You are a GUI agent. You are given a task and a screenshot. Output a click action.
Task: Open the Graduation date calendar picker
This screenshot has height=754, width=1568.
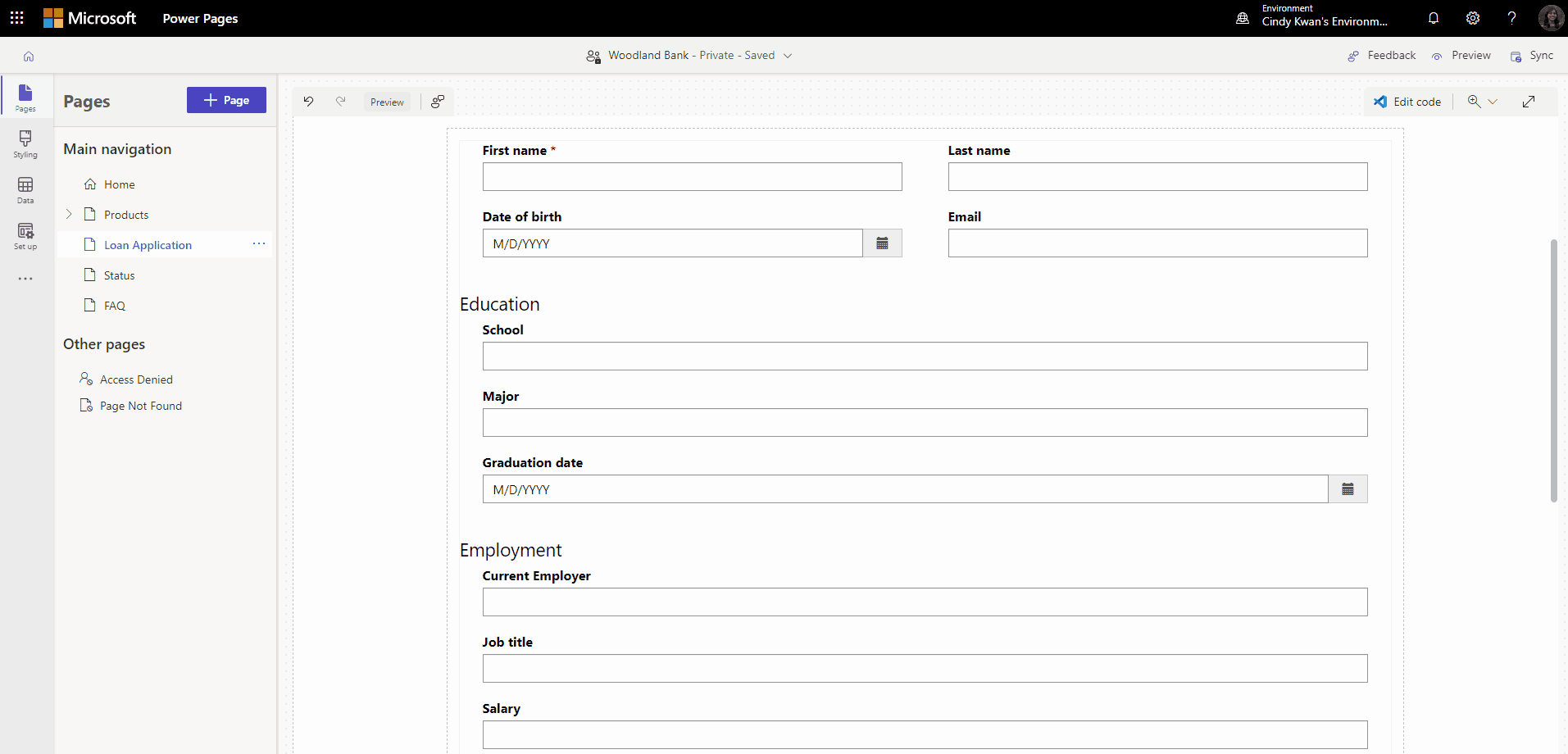pos(1347,488)
